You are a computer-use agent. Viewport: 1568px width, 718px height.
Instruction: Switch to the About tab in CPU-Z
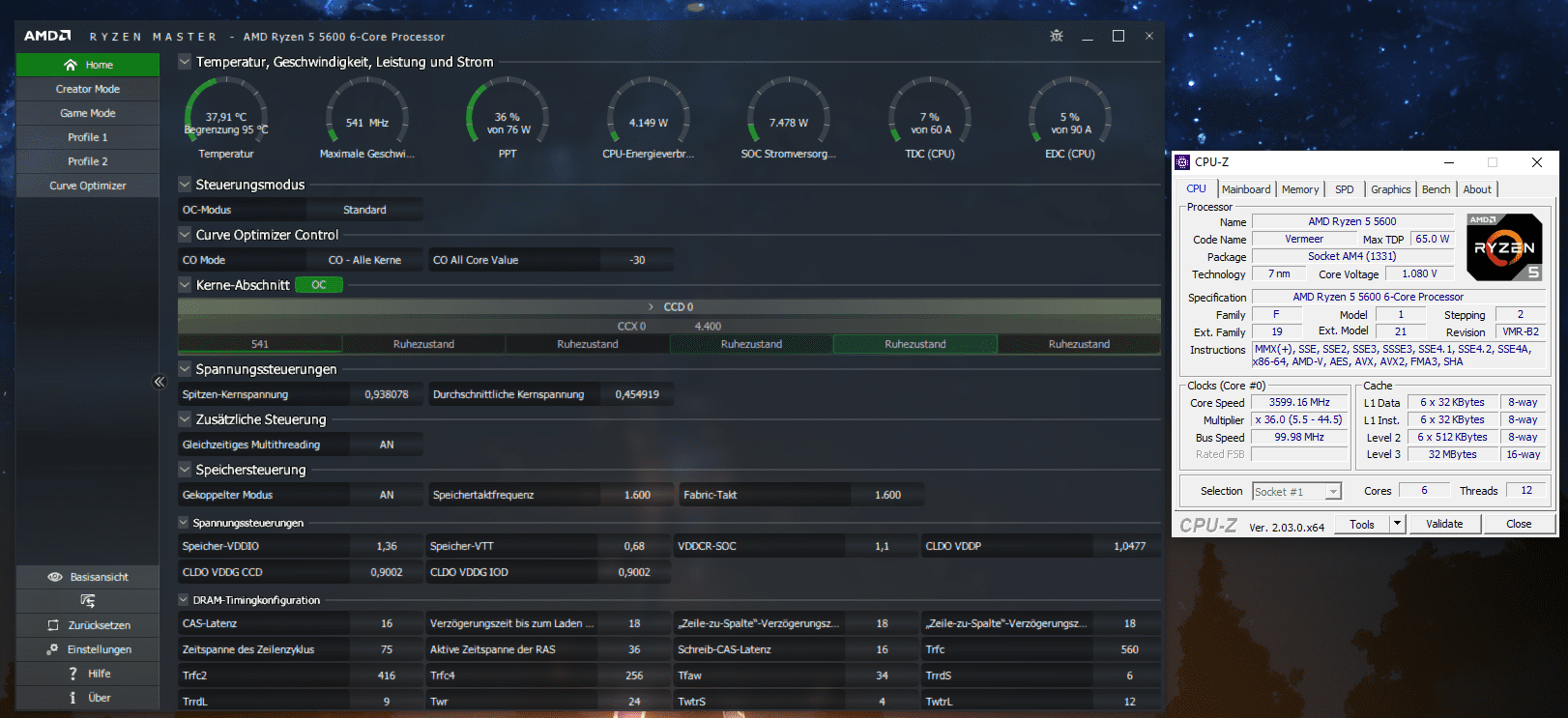(x=1477, y=189)
